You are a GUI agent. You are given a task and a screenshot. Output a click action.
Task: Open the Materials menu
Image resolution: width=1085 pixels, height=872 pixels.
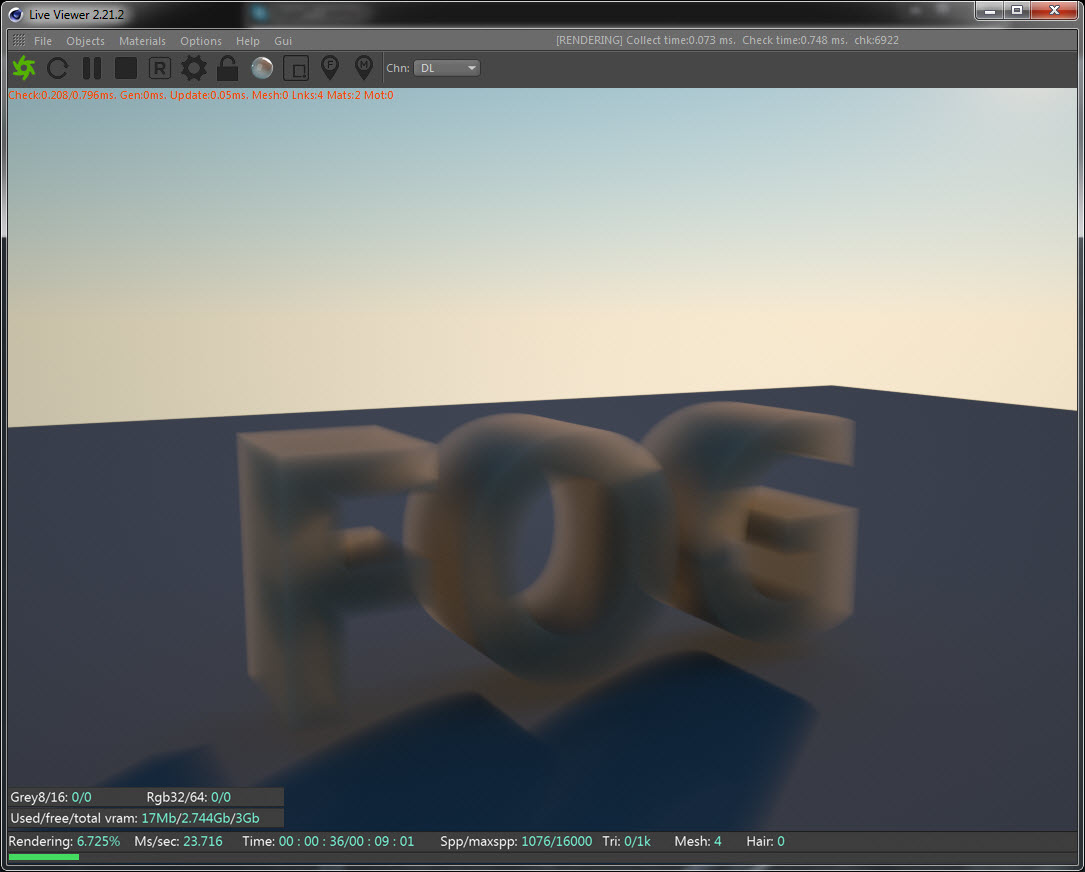click(x=142, y=41)
